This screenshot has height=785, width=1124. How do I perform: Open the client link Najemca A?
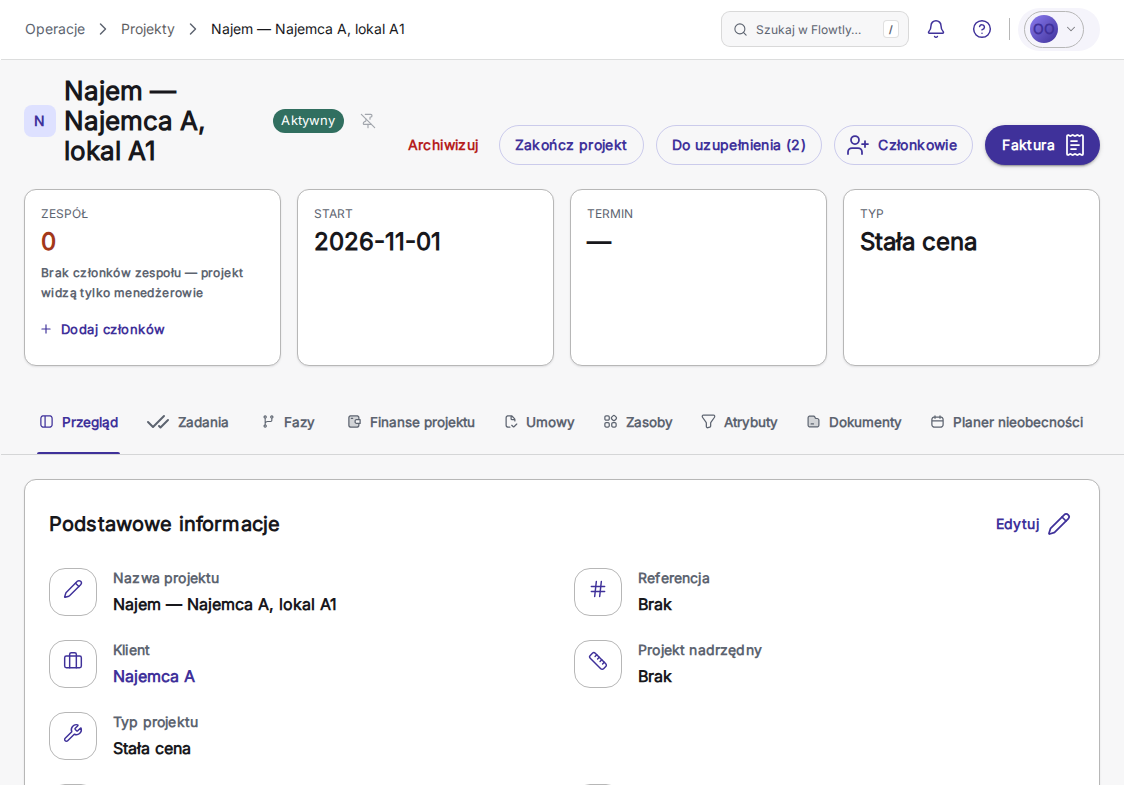point(154,676)
